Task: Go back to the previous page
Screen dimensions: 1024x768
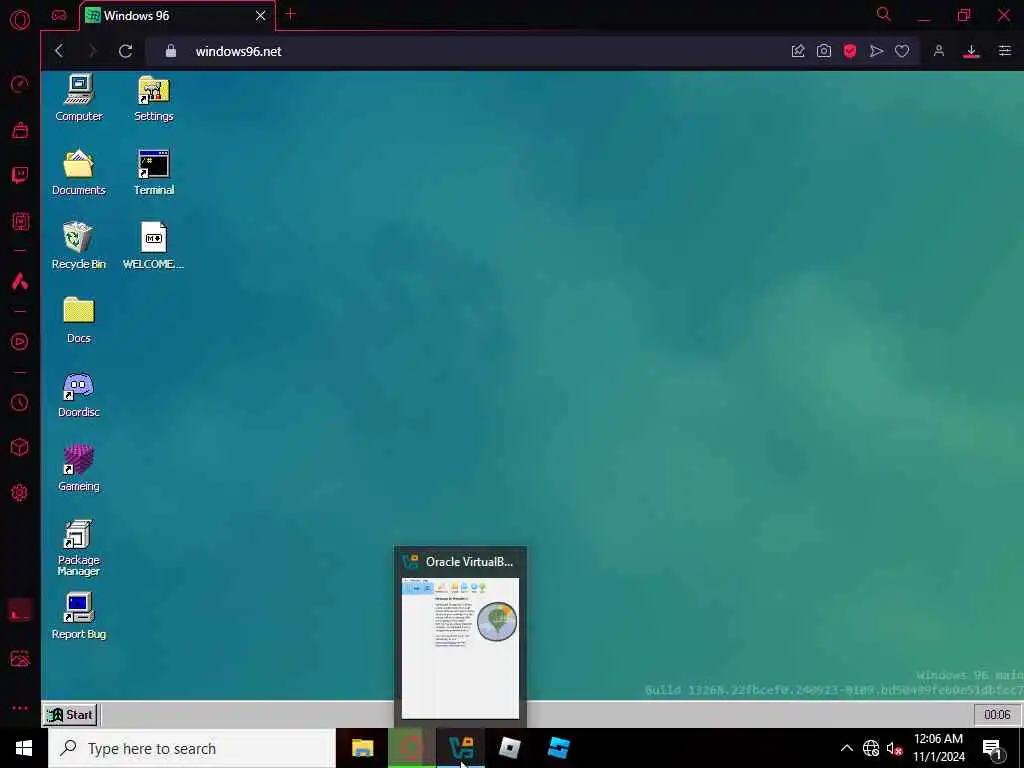Action: coord(59,51)
